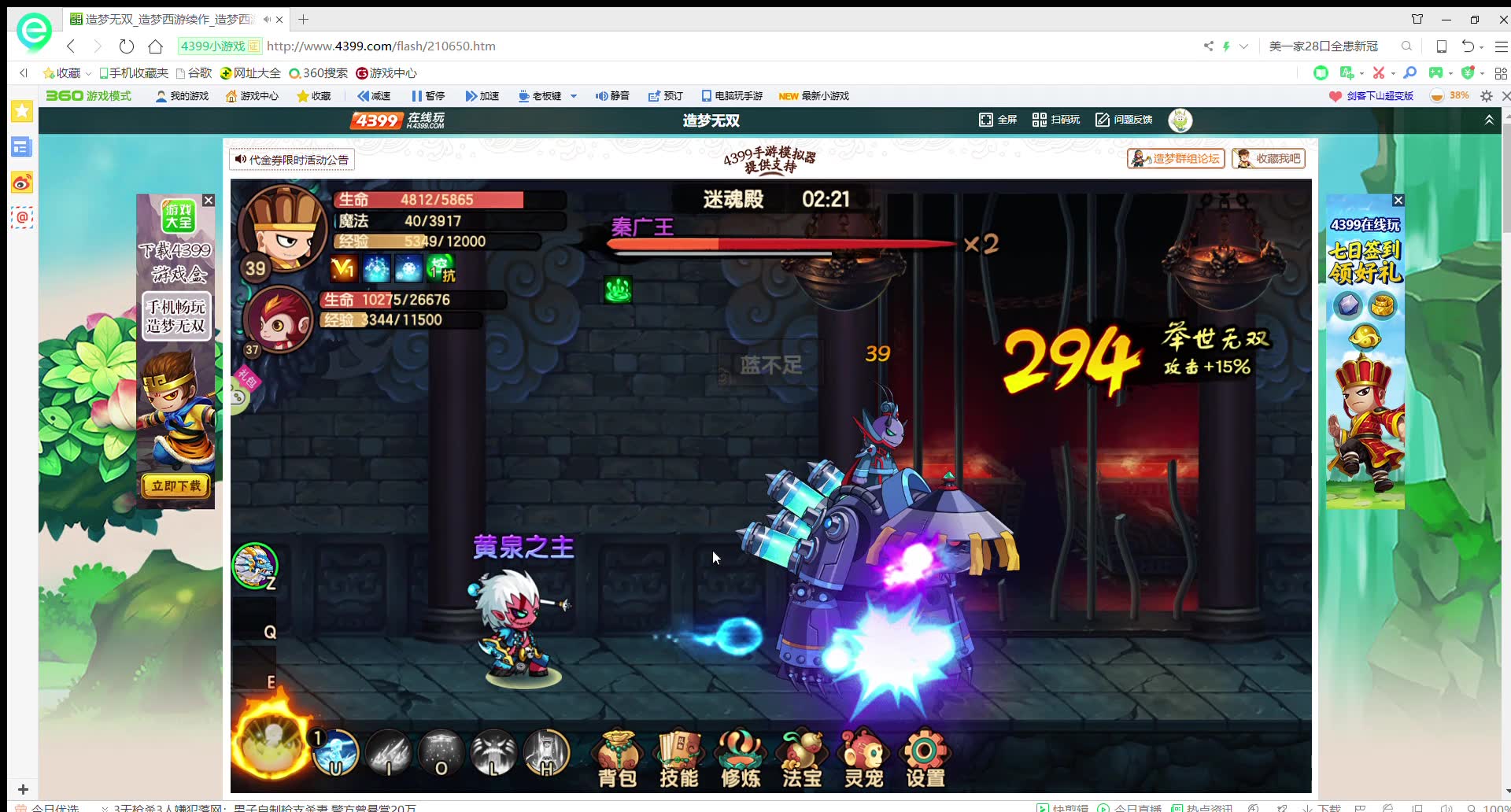Click 立即下载 download button in left ad

[x=176, y=485]
